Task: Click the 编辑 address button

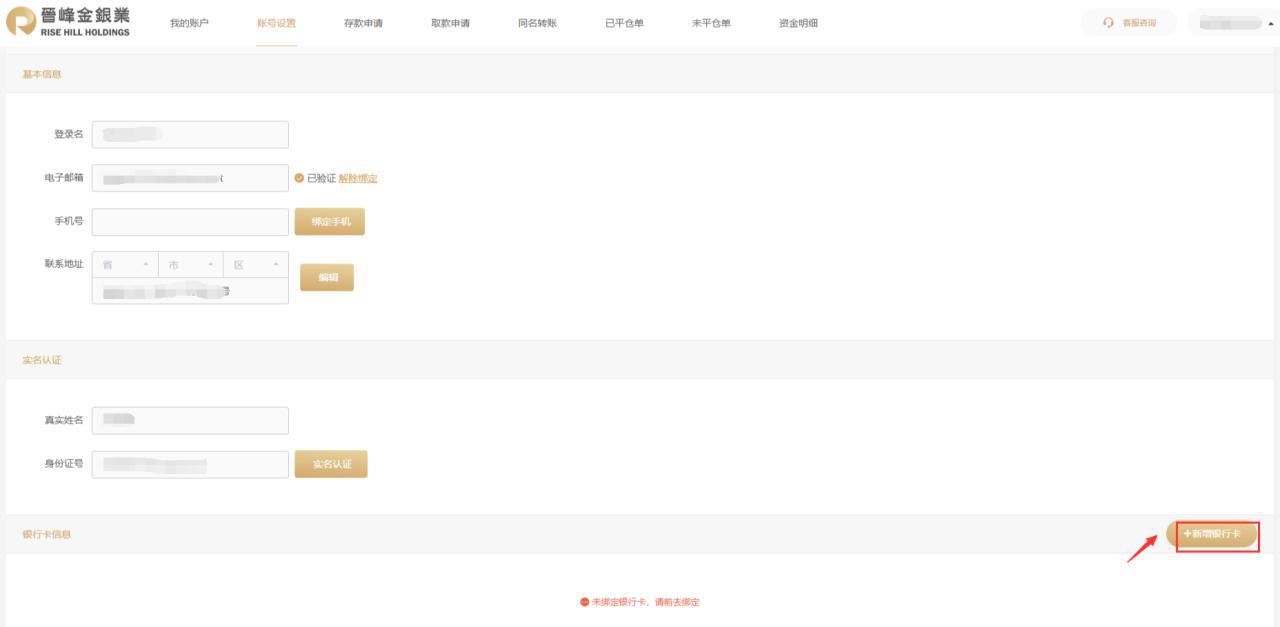Action: tap(327, 278)
